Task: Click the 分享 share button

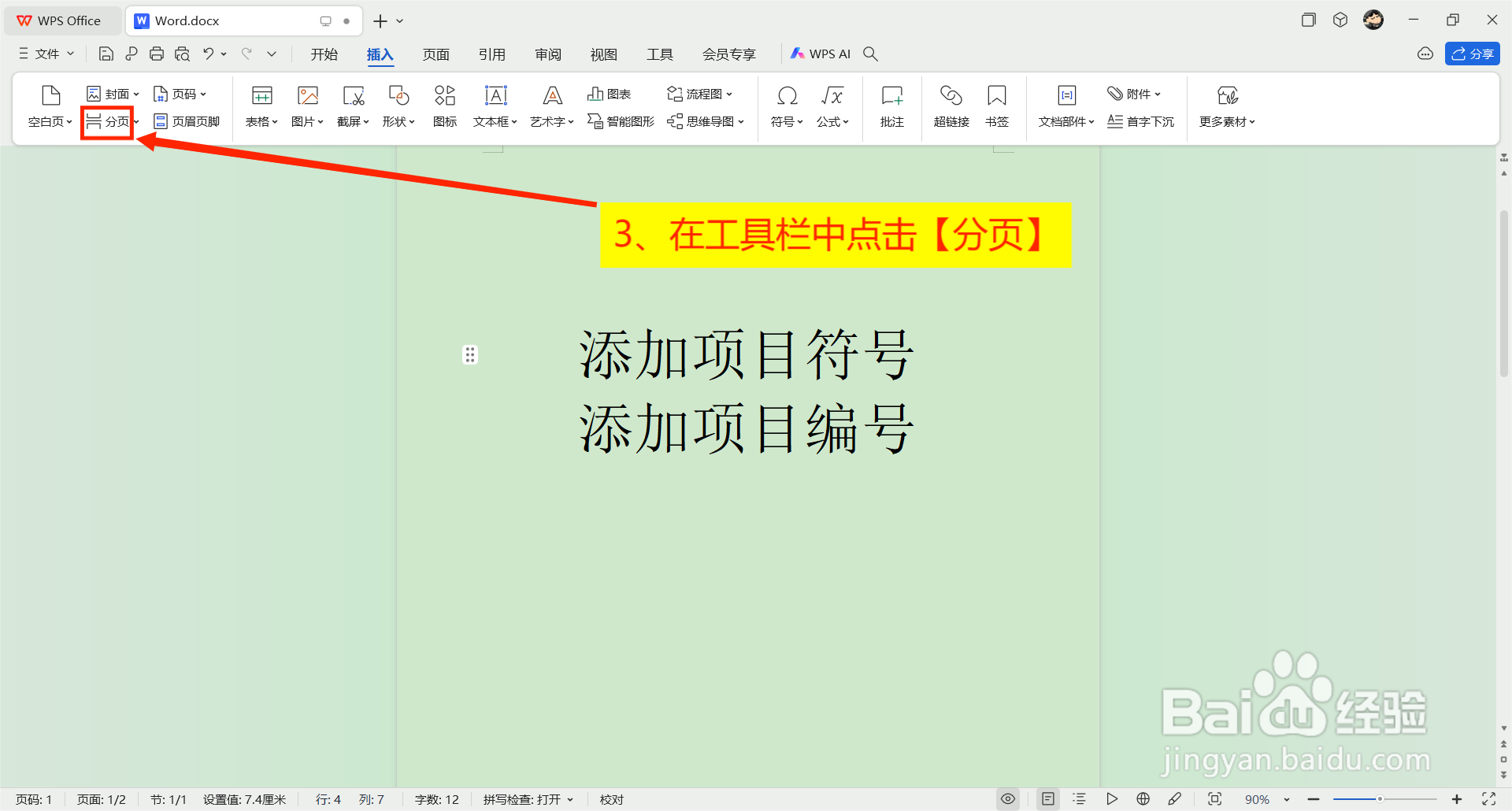Action: coord(1472,54)
